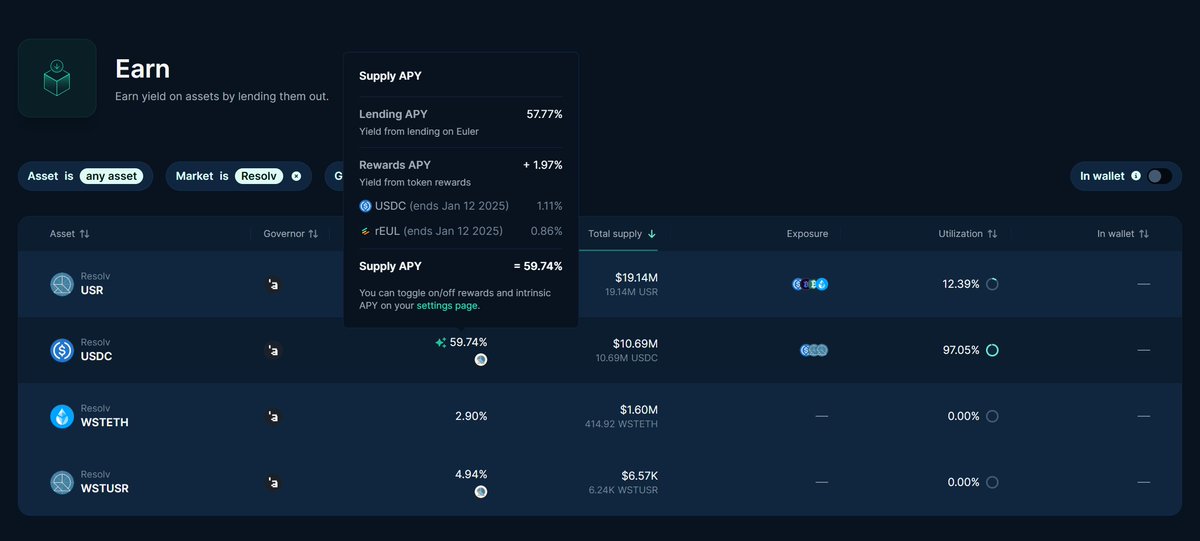Viewport: 1200px width, 541px height.
Task: Open the Market is Resolv filter
Action: click(x=238, y=176)
